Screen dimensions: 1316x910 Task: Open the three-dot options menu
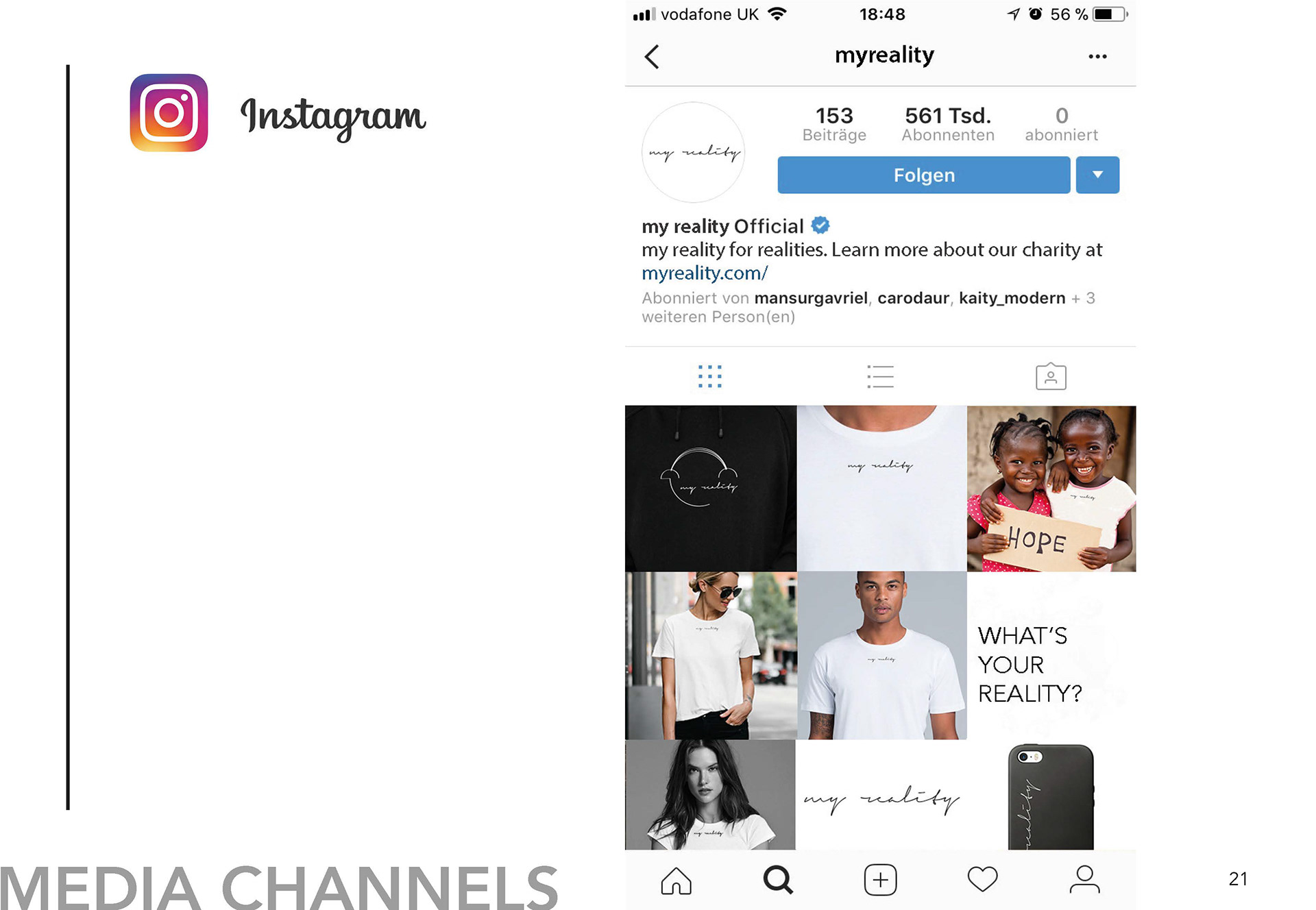coord(1097,57)
